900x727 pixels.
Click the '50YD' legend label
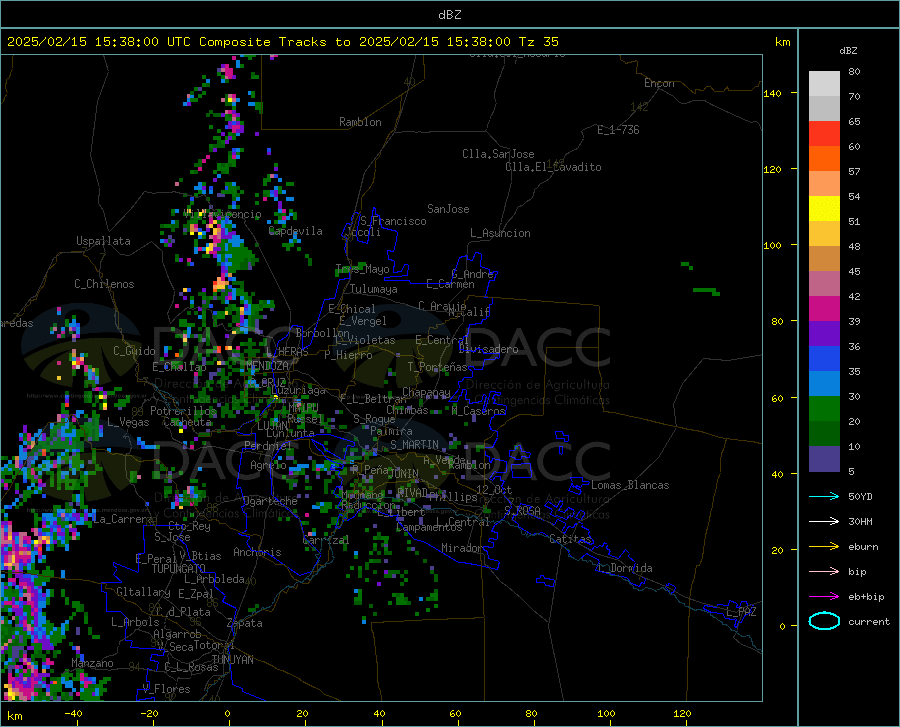(x=860, y=496)
